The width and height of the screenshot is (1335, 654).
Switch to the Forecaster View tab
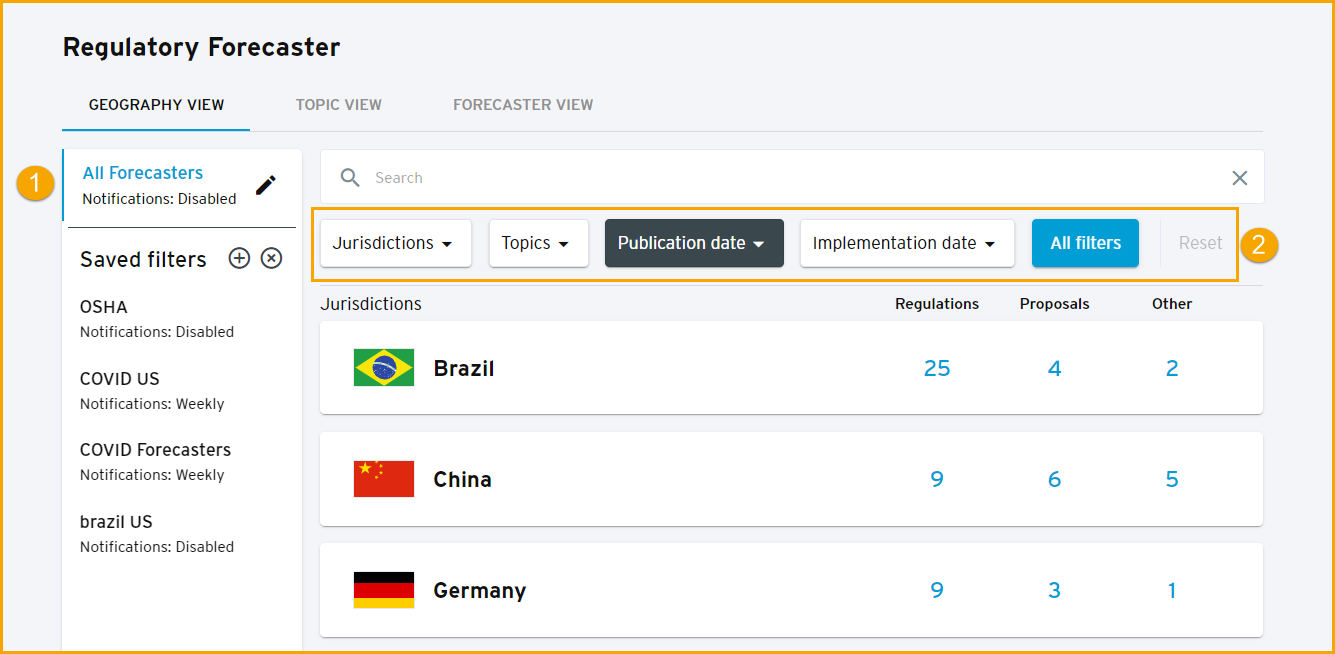tap(523, 104)
